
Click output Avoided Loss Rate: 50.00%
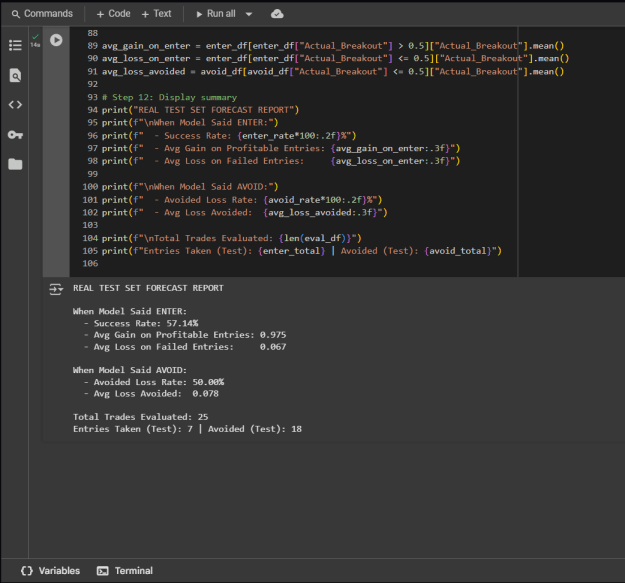(159, 382)
